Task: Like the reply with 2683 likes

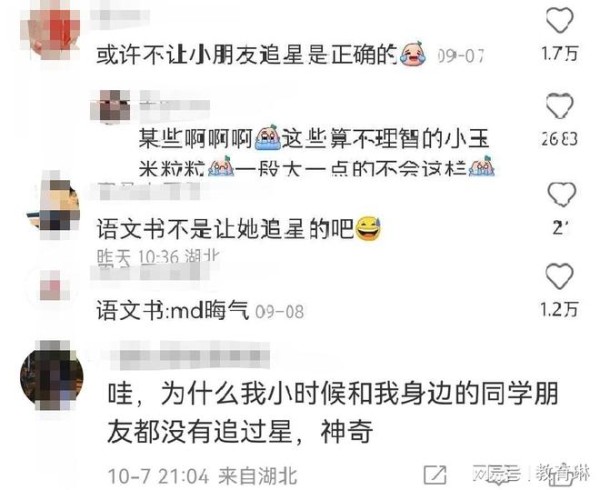Action: pyautogui.click(x=559, y=106)
